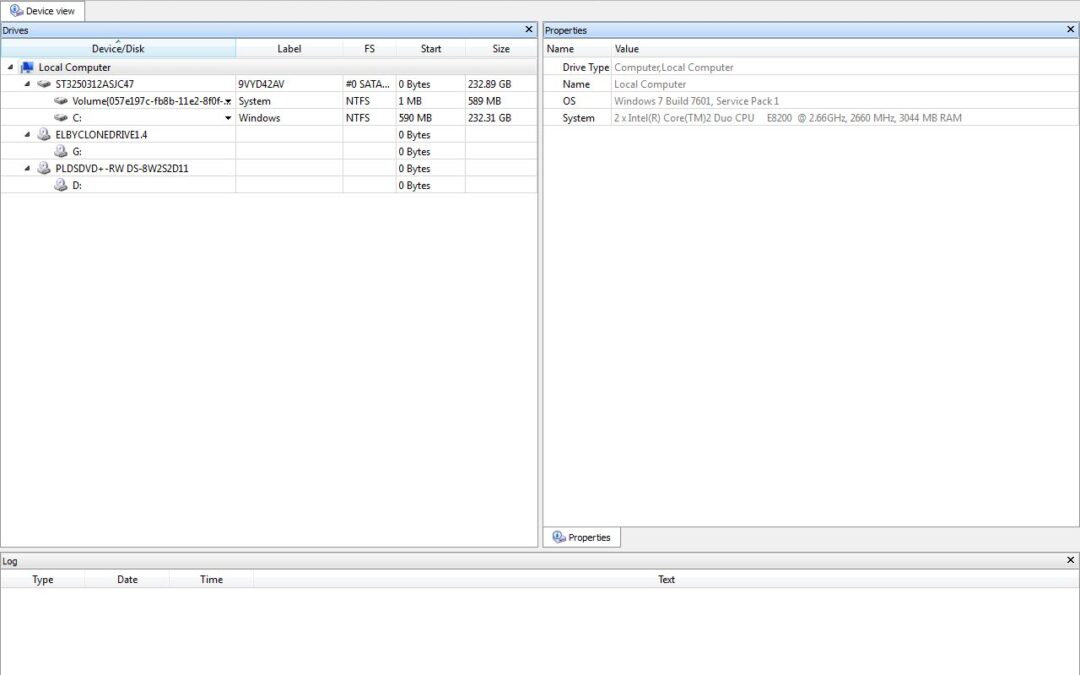
Task: Collapse the ELBYCLONEDRIVE1.4 node
Action: coord(27,134)
